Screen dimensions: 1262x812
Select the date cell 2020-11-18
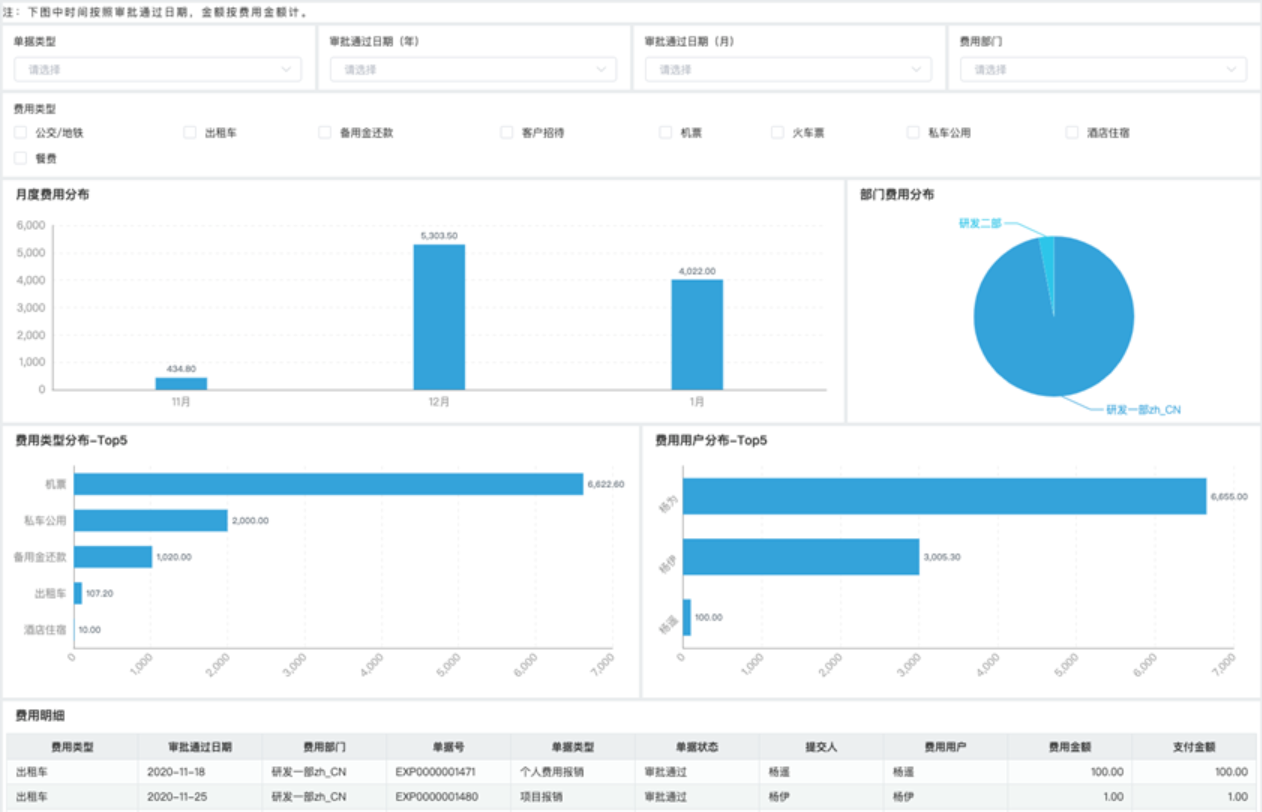coord(175,772)
